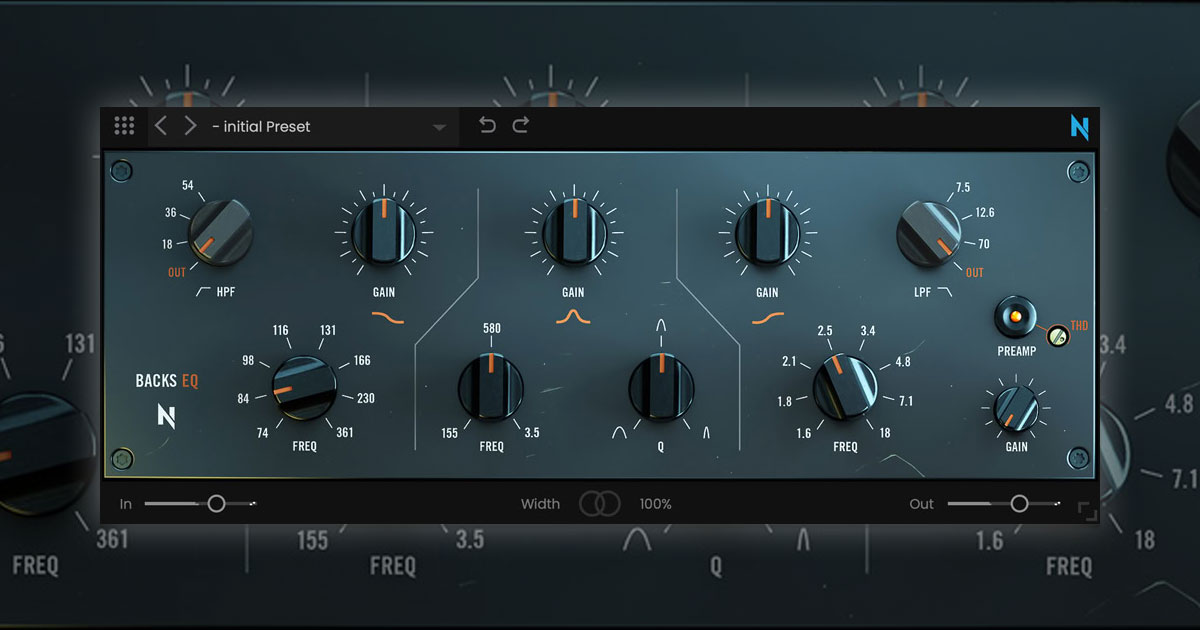1200x630 pixels.
Task: Open the preset browser grid icon
Action: [x=125, y=125]
